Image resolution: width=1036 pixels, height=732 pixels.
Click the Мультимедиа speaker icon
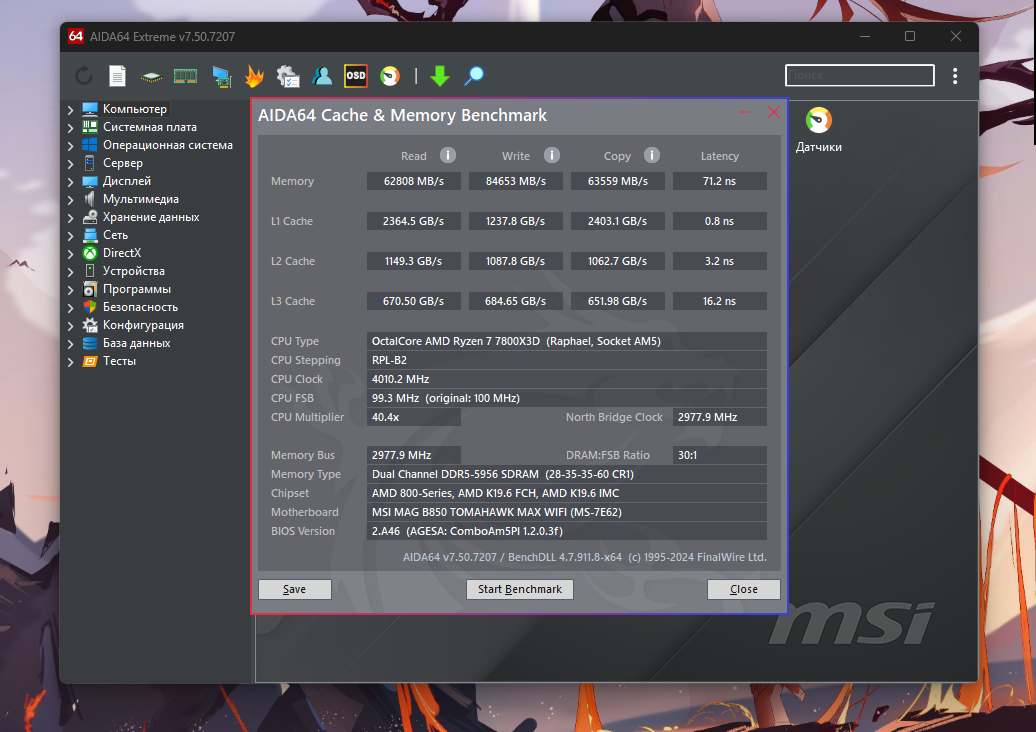click(90, 199)
